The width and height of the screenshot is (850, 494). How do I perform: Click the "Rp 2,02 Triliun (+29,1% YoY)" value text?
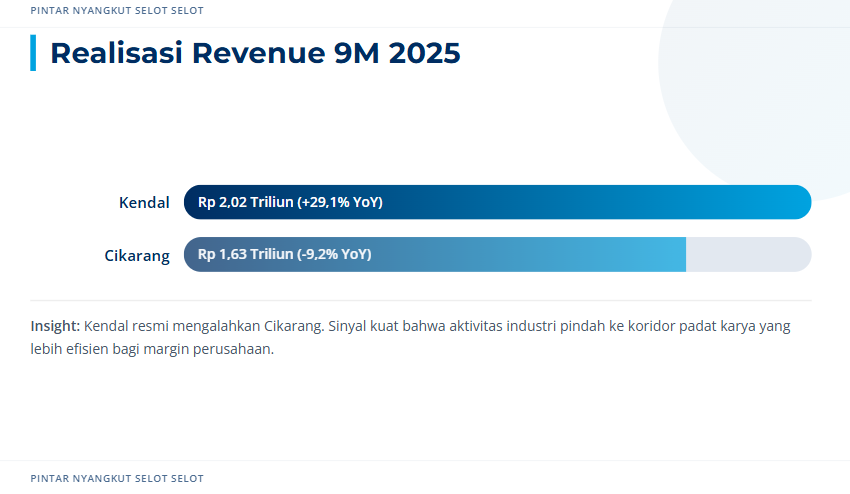(290, 202)
